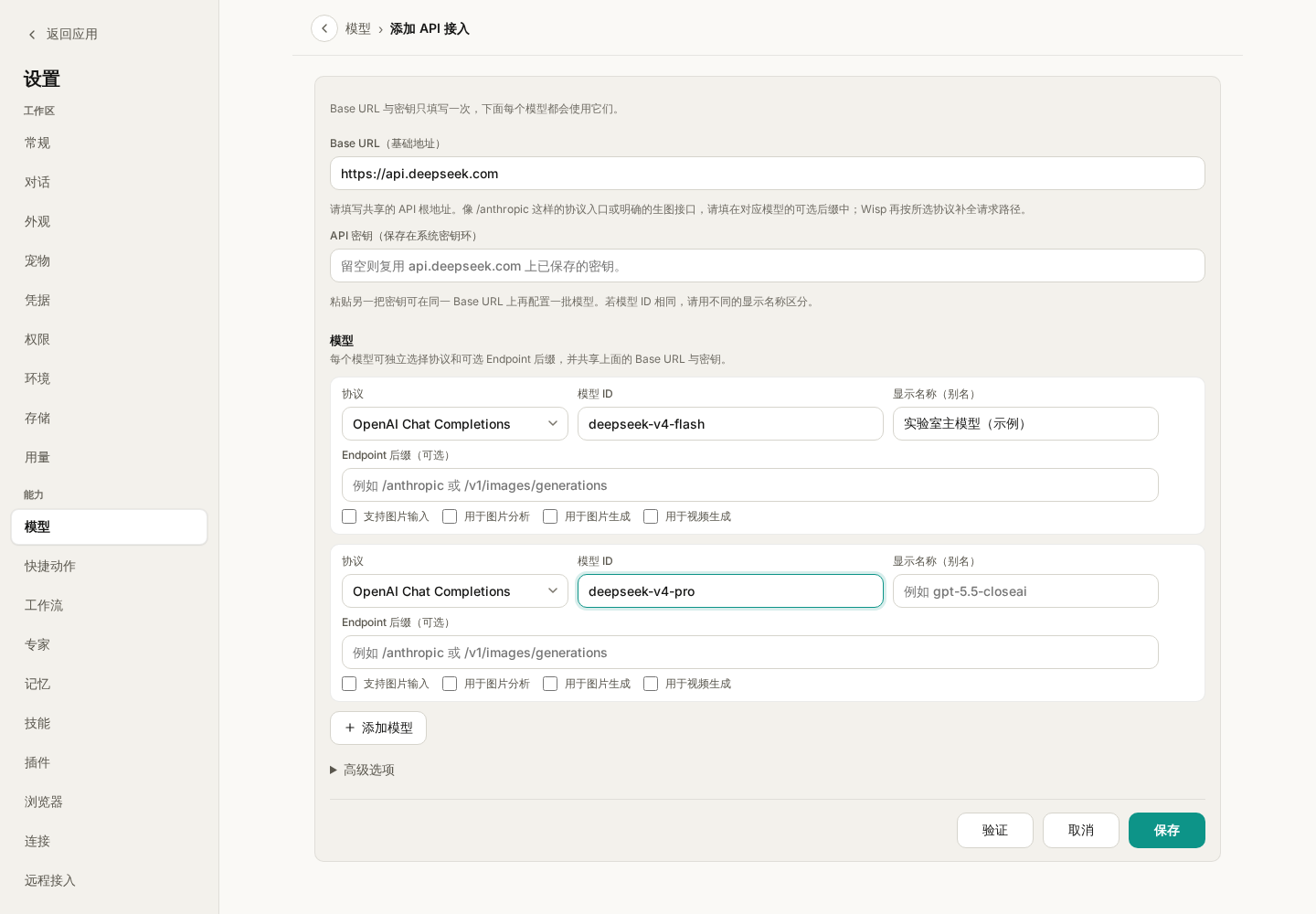The image size is (1316, 914).
Task: Open 快捷动作 settings page
Action: (x=109, y=566)
